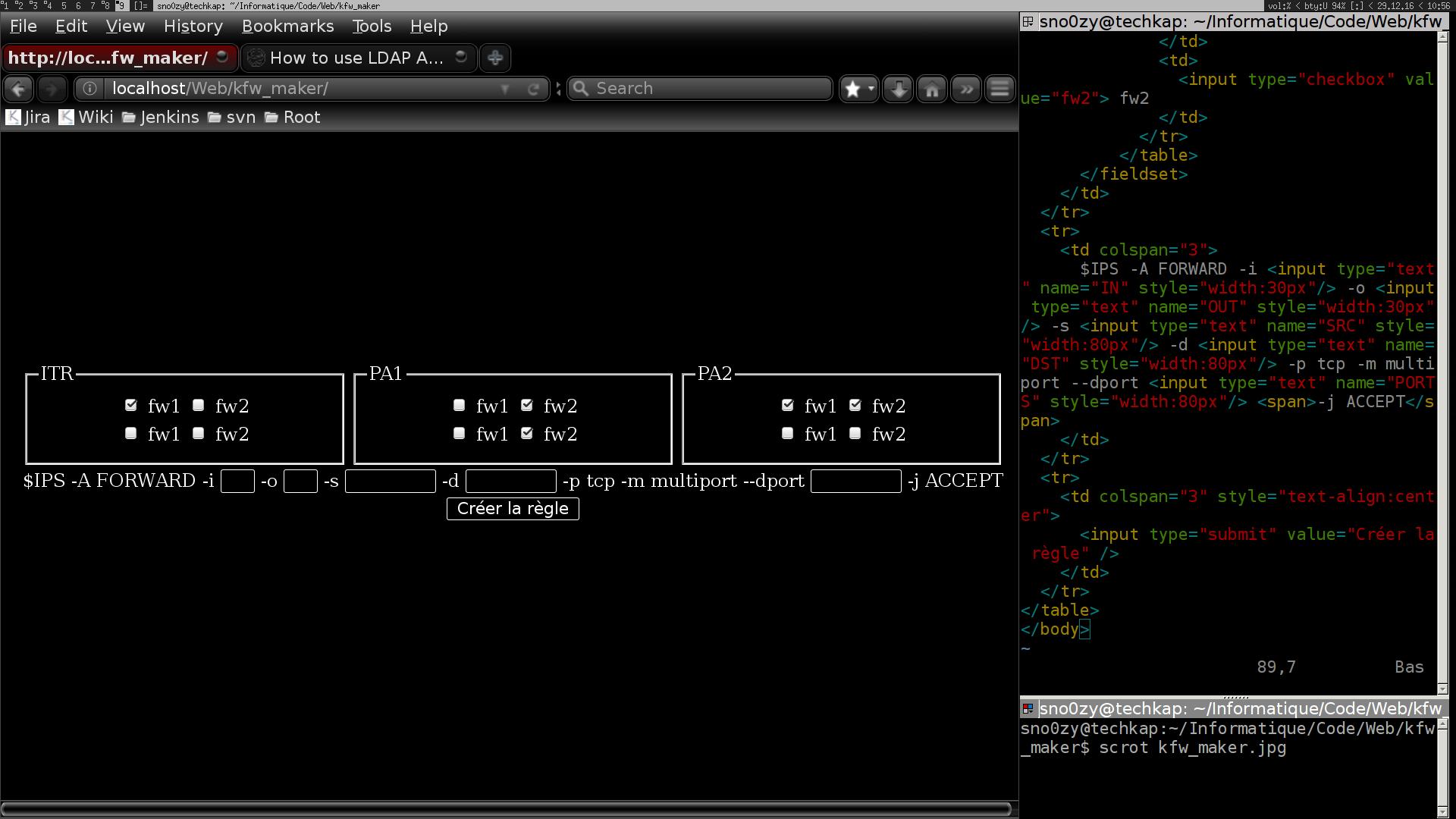This screenshot has height=819, width=1456.
Task: Open the History menu
Action: click(x=193, y=26)
